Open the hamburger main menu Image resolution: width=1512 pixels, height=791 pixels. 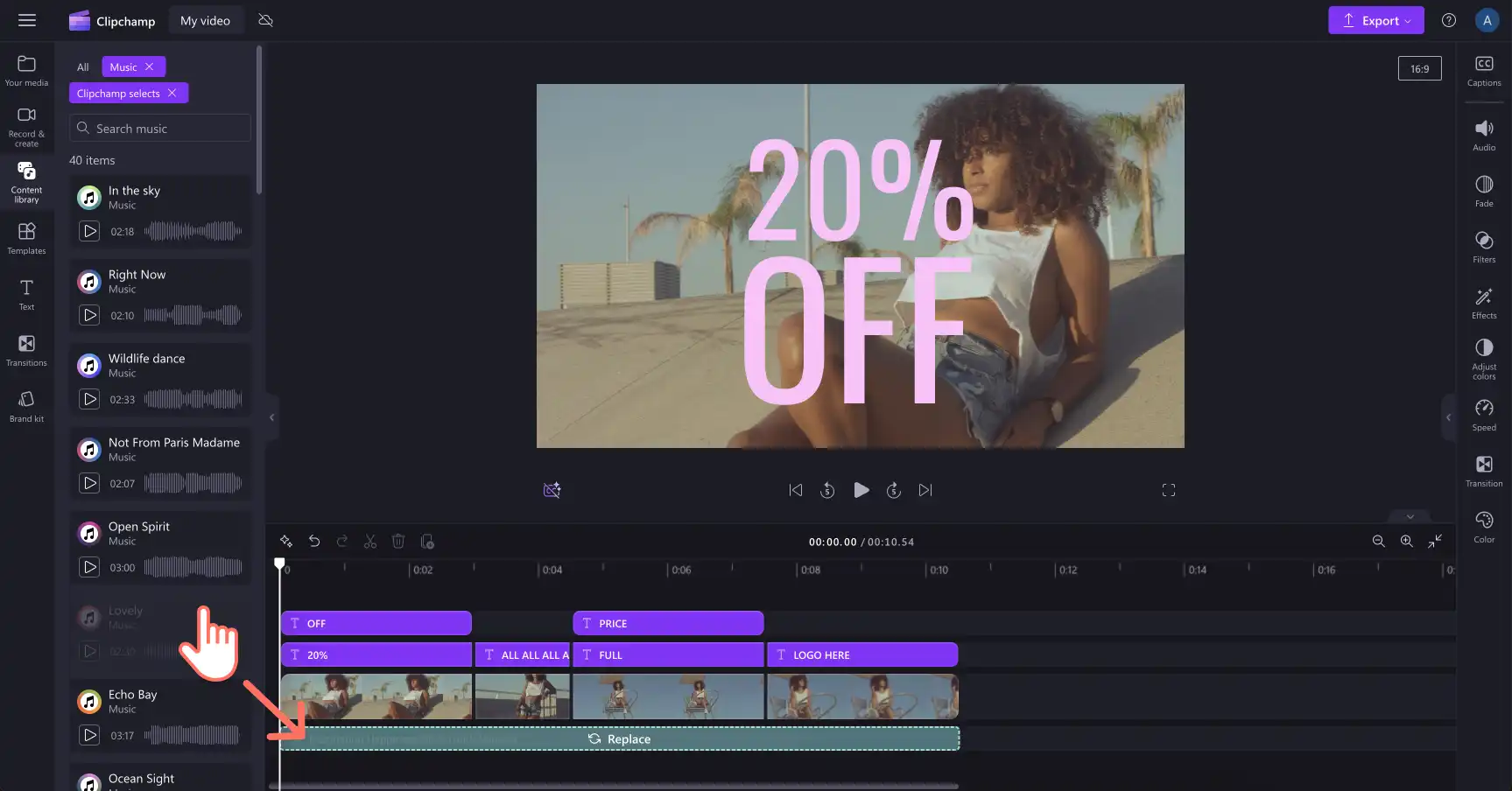[x=27, y=20]
